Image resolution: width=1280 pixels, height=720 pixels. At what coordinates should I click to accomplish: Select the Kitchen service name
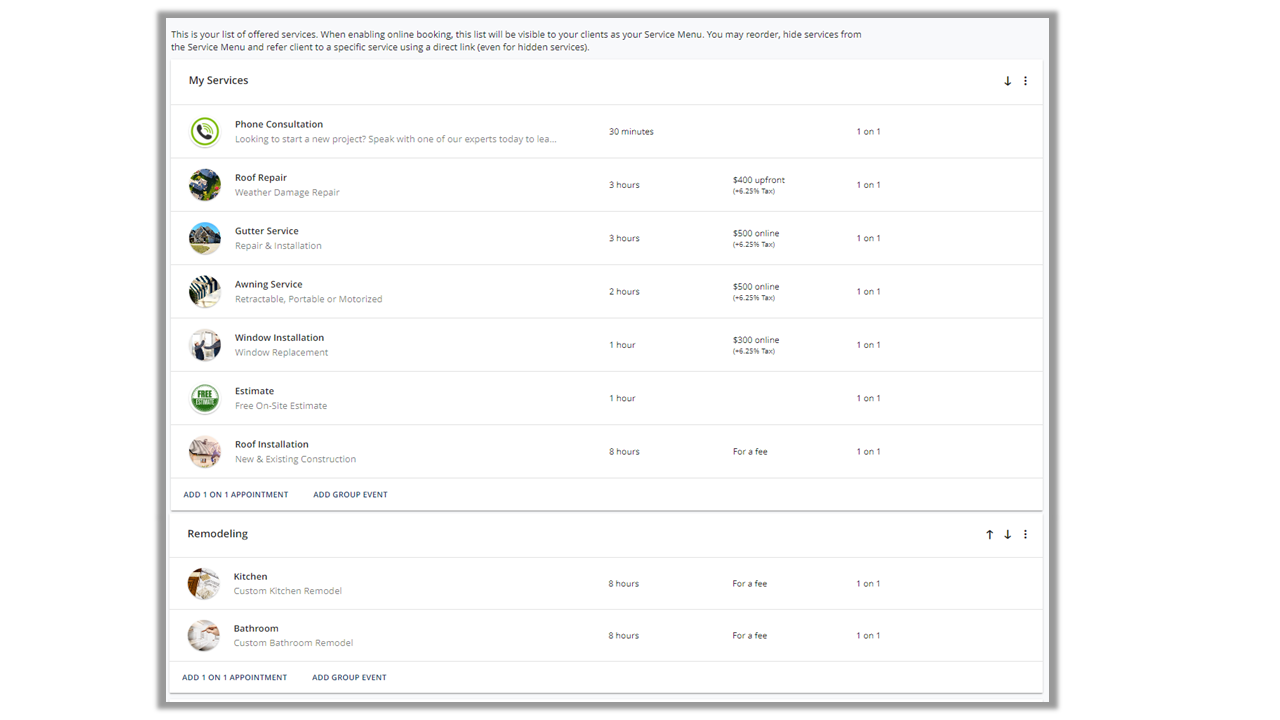(250, 577)
